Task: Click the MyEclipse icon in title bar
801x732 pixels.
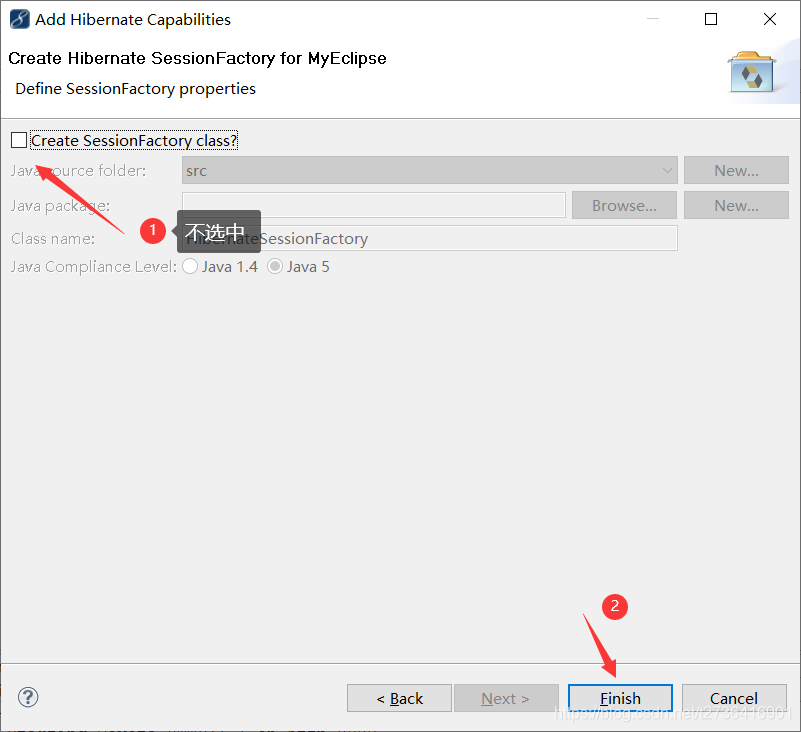Action: click(x=20, y=19)
